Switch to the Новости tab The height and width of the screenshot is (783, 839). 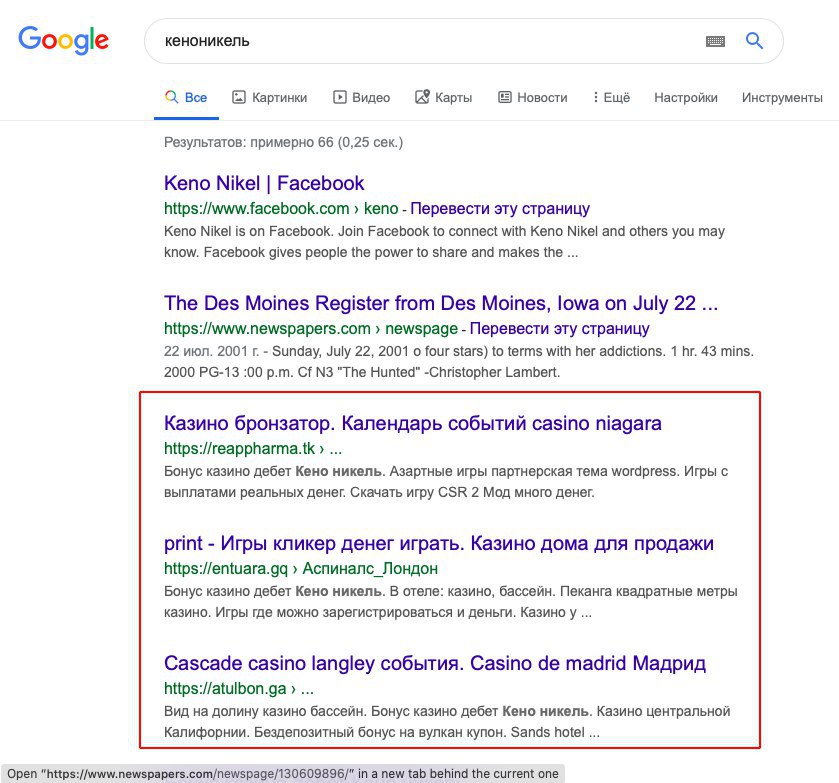click(x=533, y=97)
